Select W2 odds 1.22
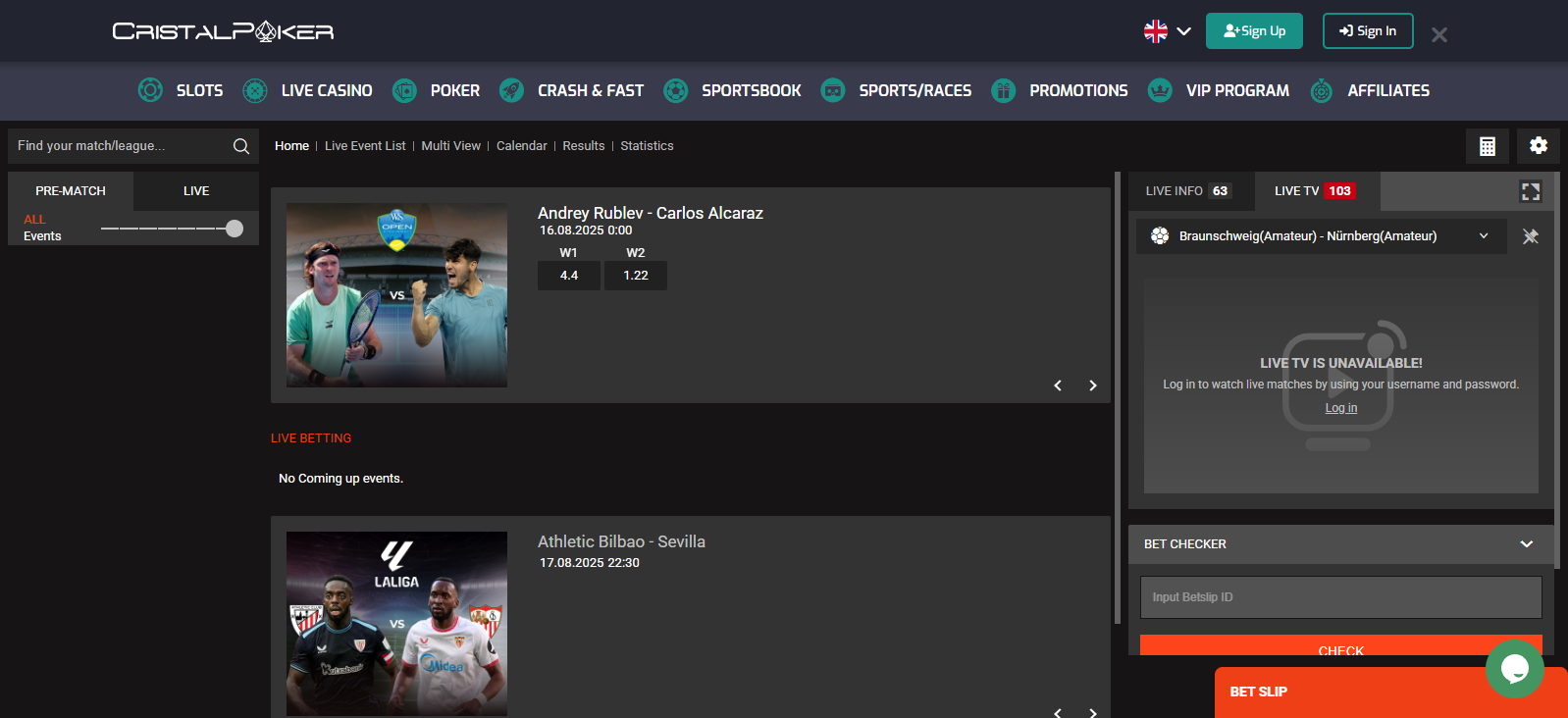 point(636,276)
